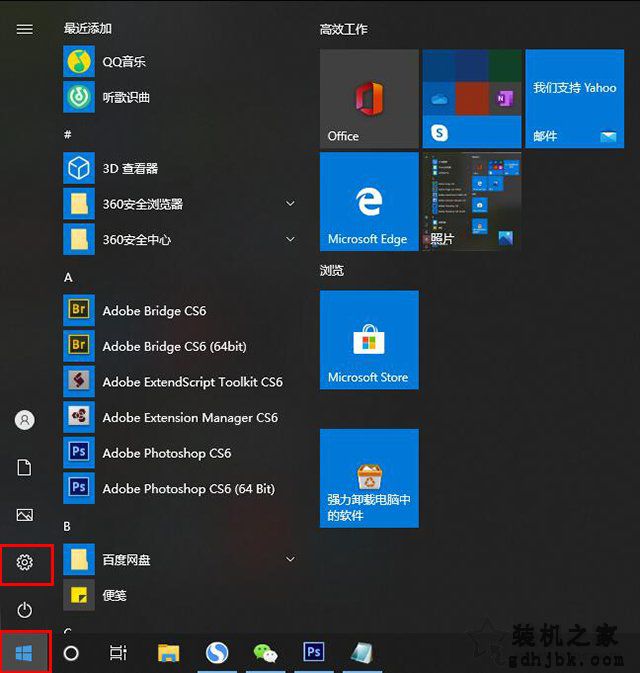Open the Microsoft Edge tile
This screenshot has height=673, width=640.
click(369, 202)
